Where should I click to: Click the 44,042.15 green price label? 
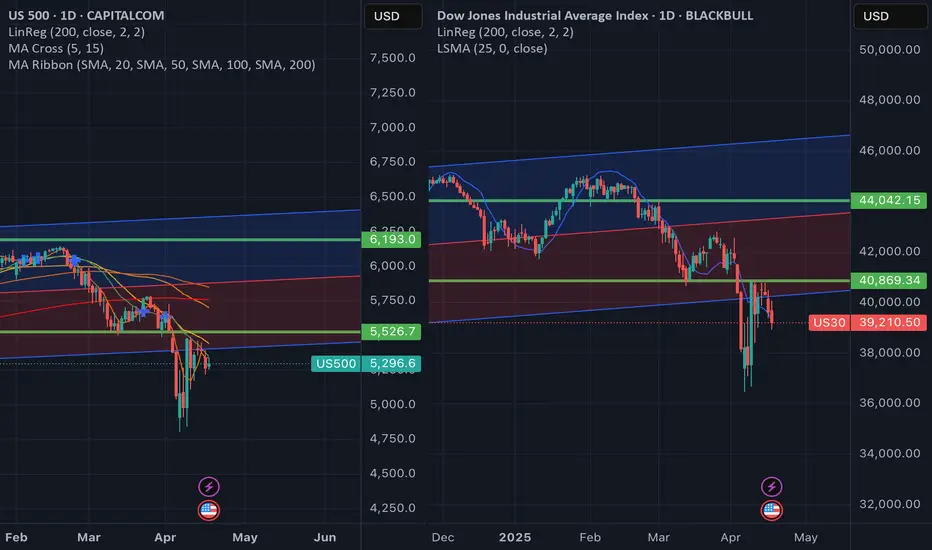click(x=889, y=200)
